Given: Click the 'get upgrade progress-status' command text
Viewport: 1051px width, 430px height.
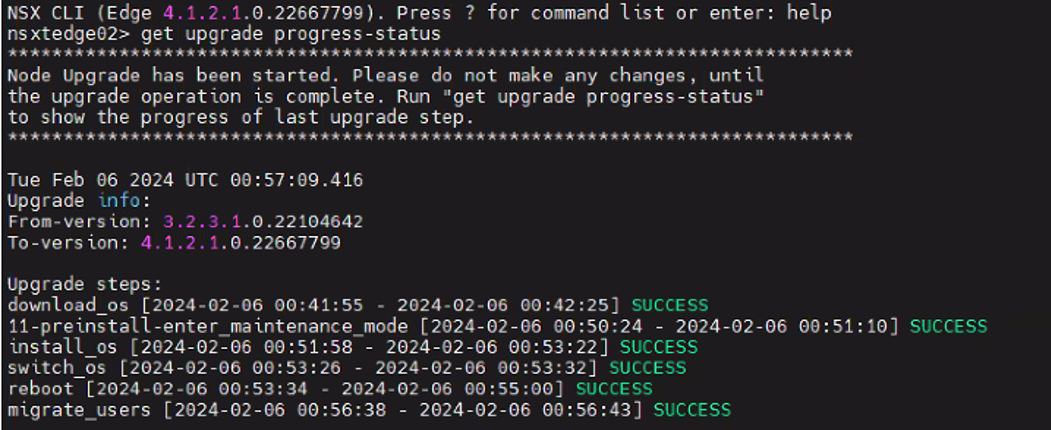Looking at the screenshot, I should (x=291, y=34).
